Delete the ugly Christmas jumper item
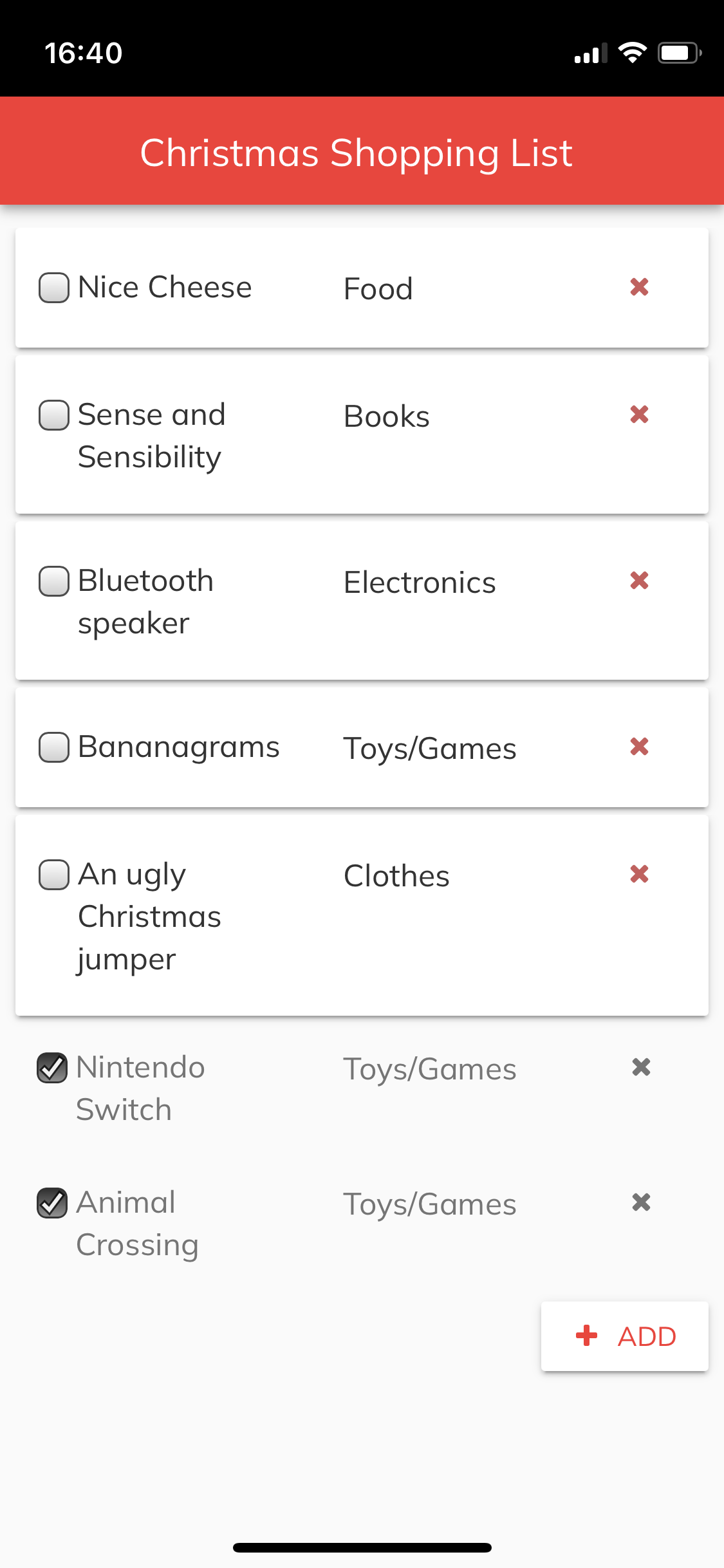This screenshot has height=1568, width=724. tap(639, 874)
